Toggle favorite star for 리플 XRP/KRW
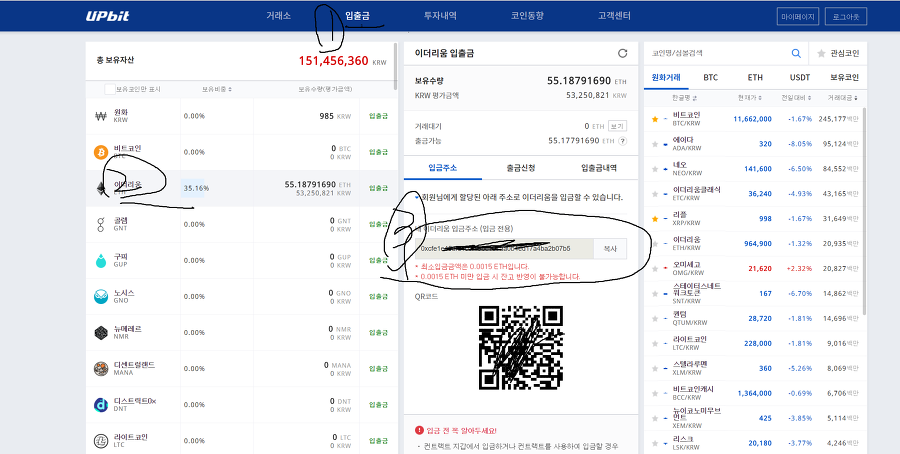The image size is (900, 454). click(654, 219)
